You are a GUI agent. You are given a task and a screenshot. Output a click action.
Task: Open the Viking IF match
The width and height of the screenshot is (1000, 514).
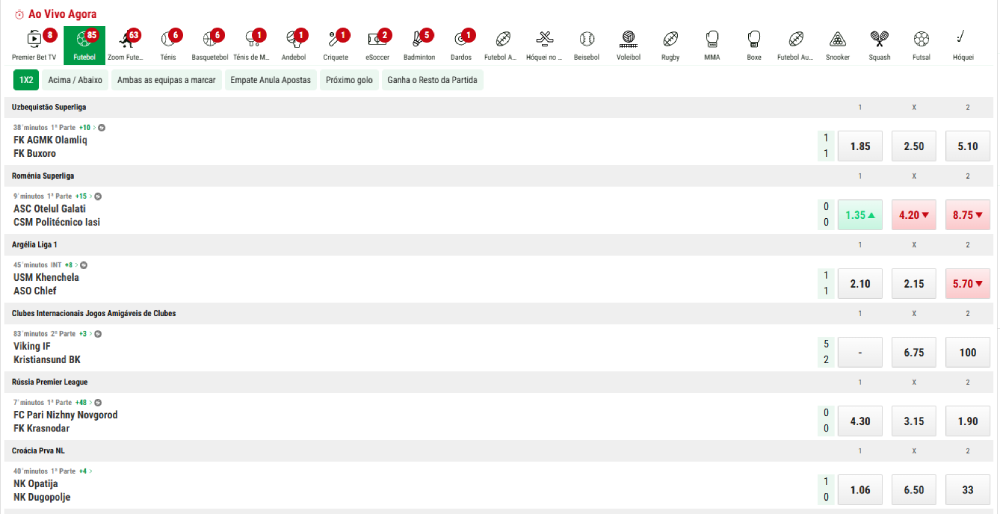click(x=32, y=346)
